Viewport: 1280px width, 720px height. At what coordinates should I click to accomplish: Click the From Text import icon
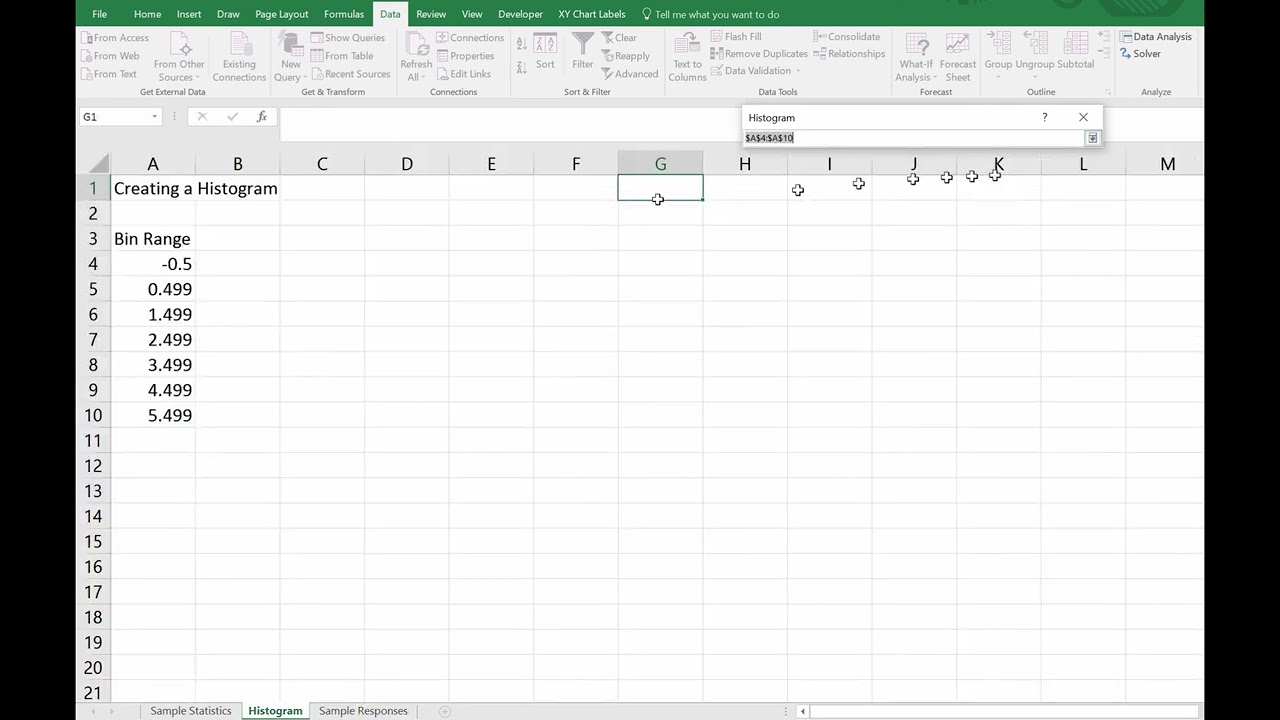[86, 74]
